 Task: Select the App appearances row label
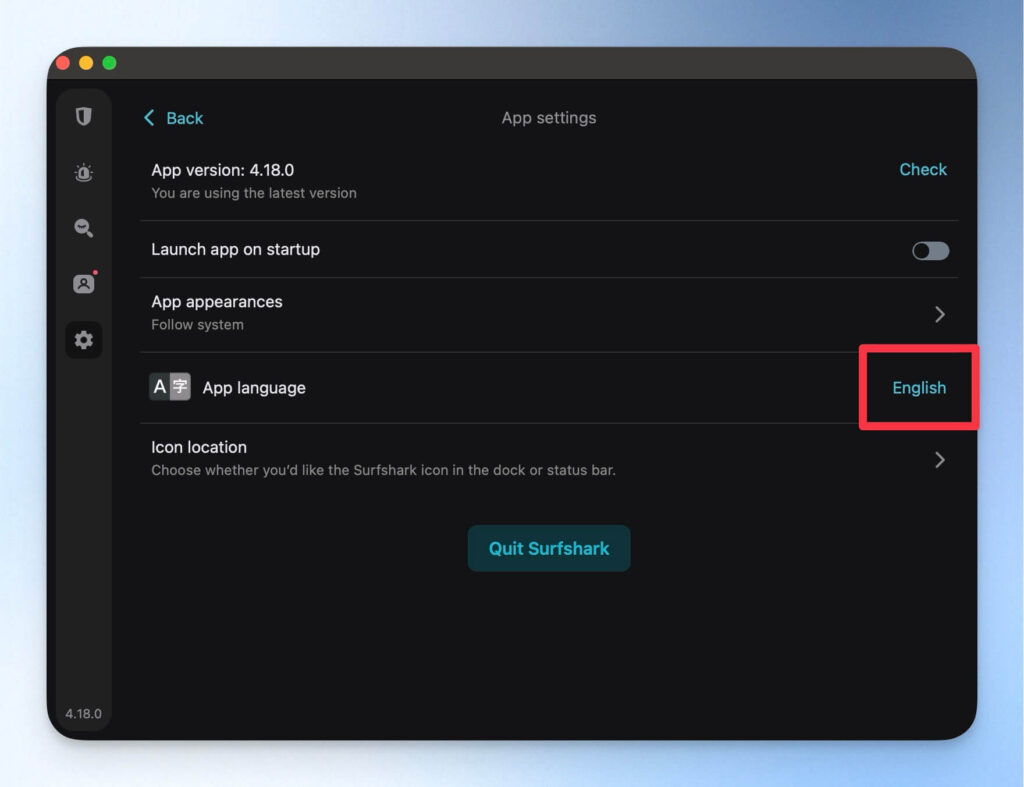point(217,302)
